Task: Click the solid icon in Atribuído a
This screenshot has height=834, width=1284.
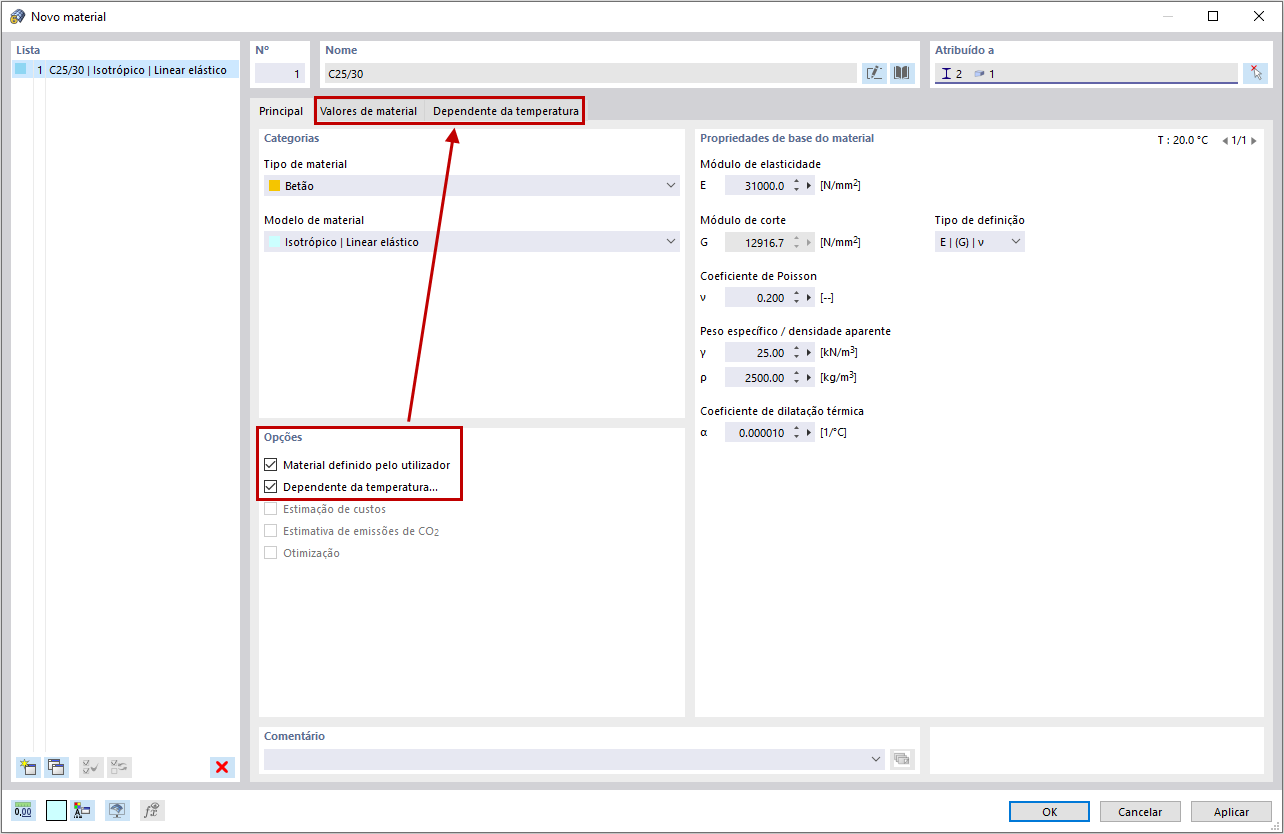Action: pyautogui.click(x=979, y=74)
